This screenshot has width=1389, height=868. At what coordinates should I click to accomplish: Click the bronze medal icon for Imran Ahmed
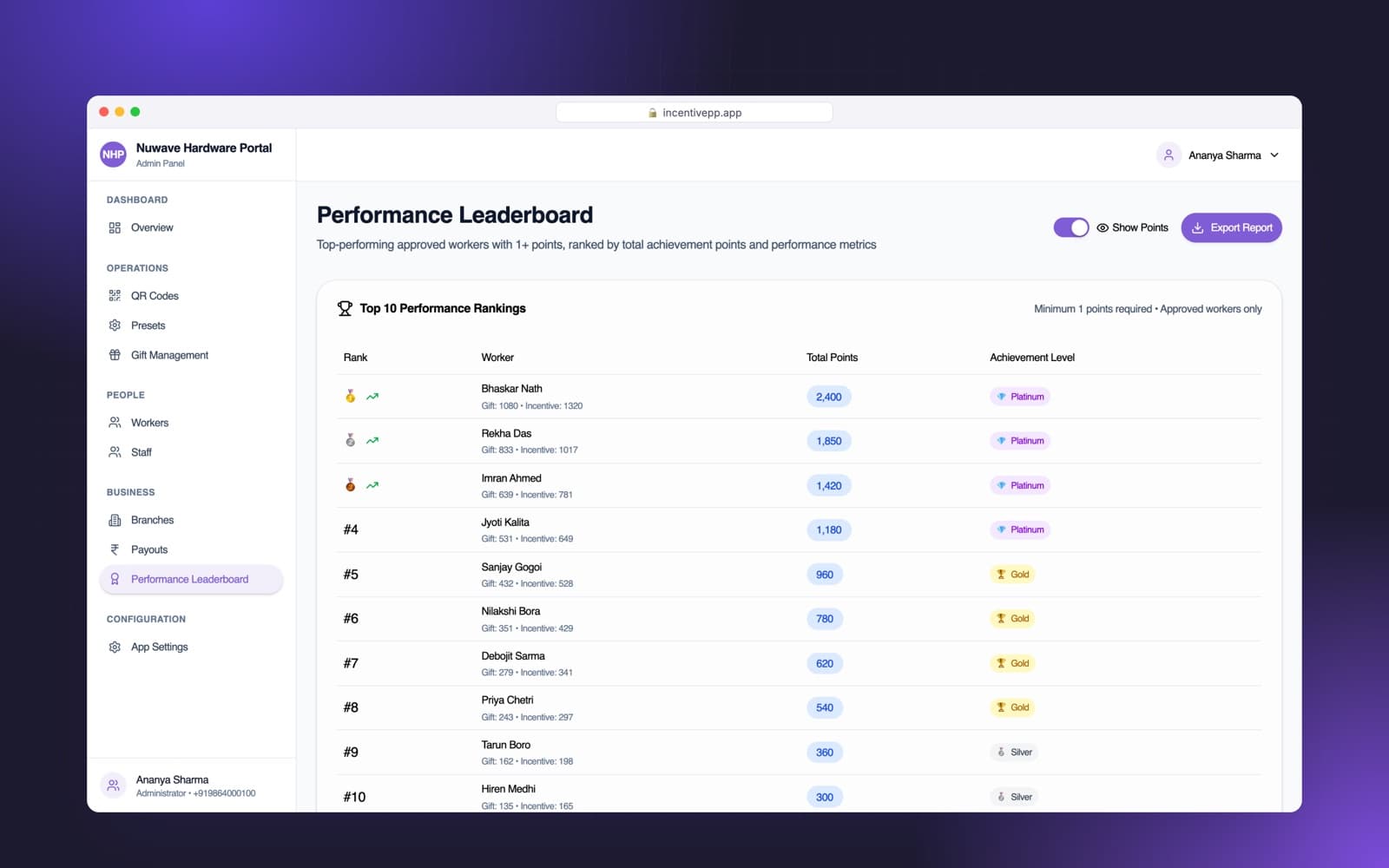tap(351, 484)
